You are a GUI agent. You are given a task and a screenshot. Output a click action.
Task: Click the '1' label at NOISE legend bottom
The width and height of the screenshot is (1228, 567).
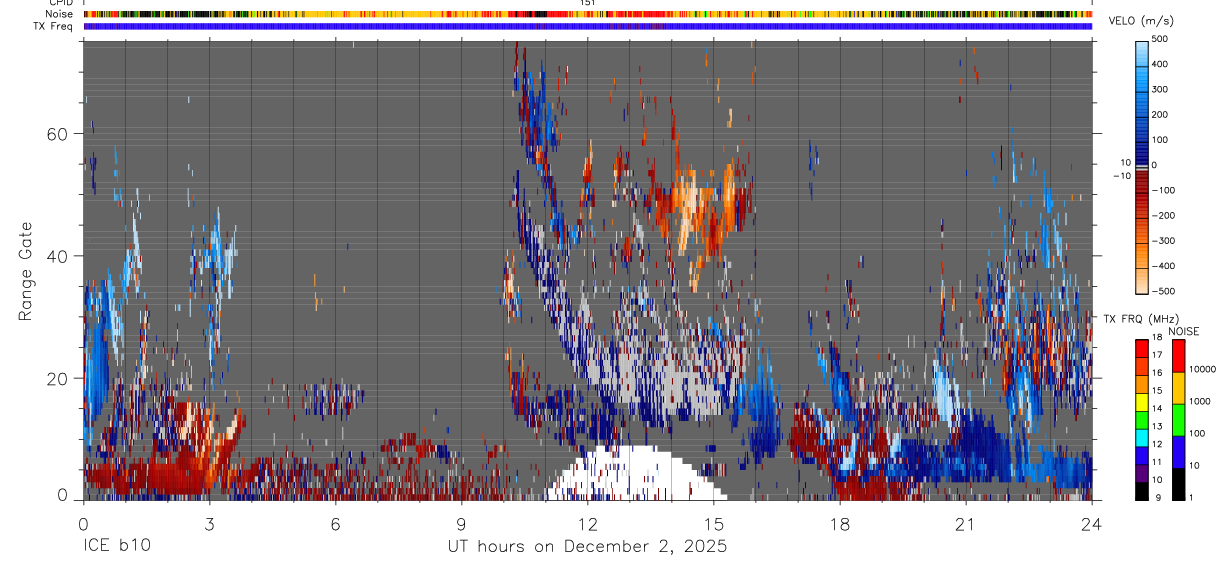pyautogui.click(x=1192, y=498)
